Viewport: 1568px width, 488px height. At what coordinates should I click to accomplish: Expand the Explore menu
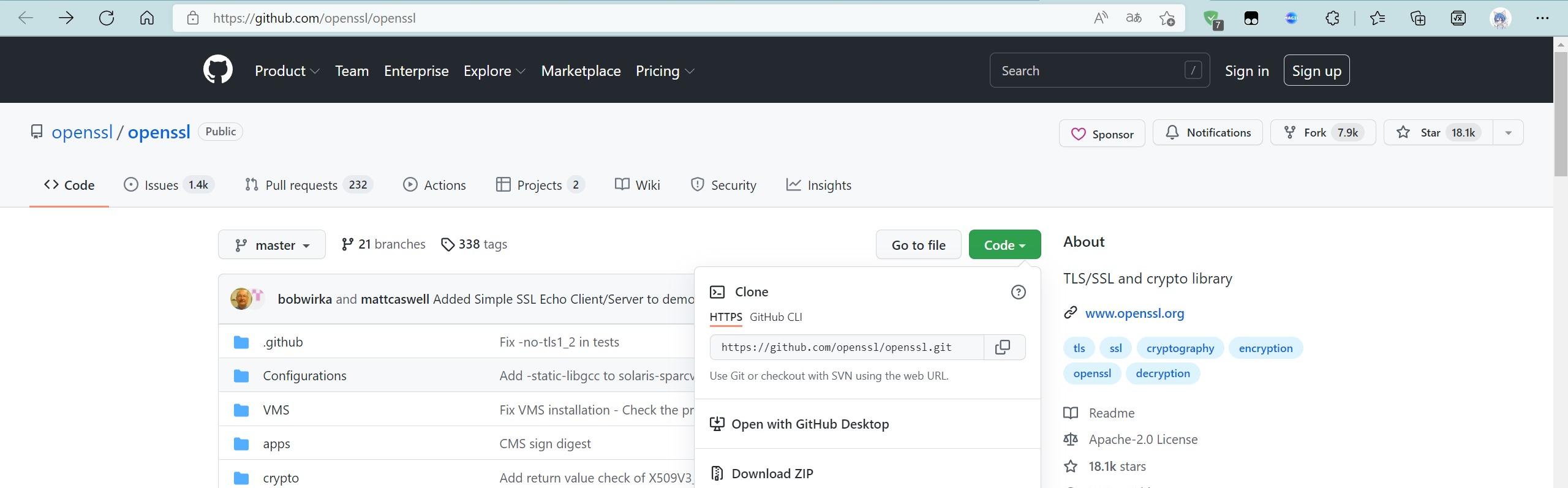coord(494,71)
